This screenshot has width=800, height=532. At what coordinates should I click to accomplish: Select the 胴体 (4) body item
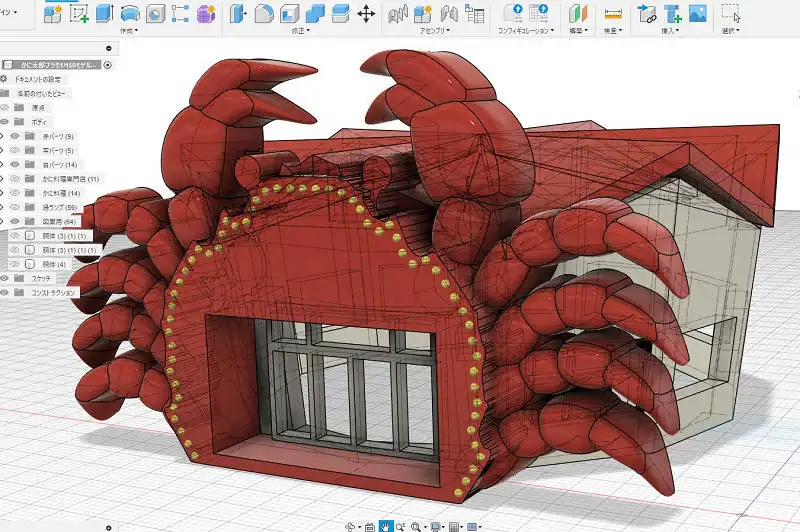click(x=54, y=264)
